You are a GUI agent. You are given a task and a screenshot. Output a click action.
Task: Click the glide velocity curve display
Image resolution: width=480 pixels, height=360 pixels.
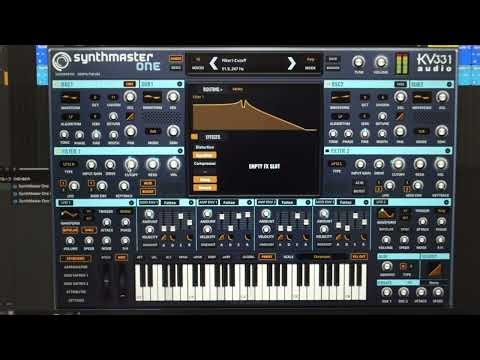coord(435,270)
